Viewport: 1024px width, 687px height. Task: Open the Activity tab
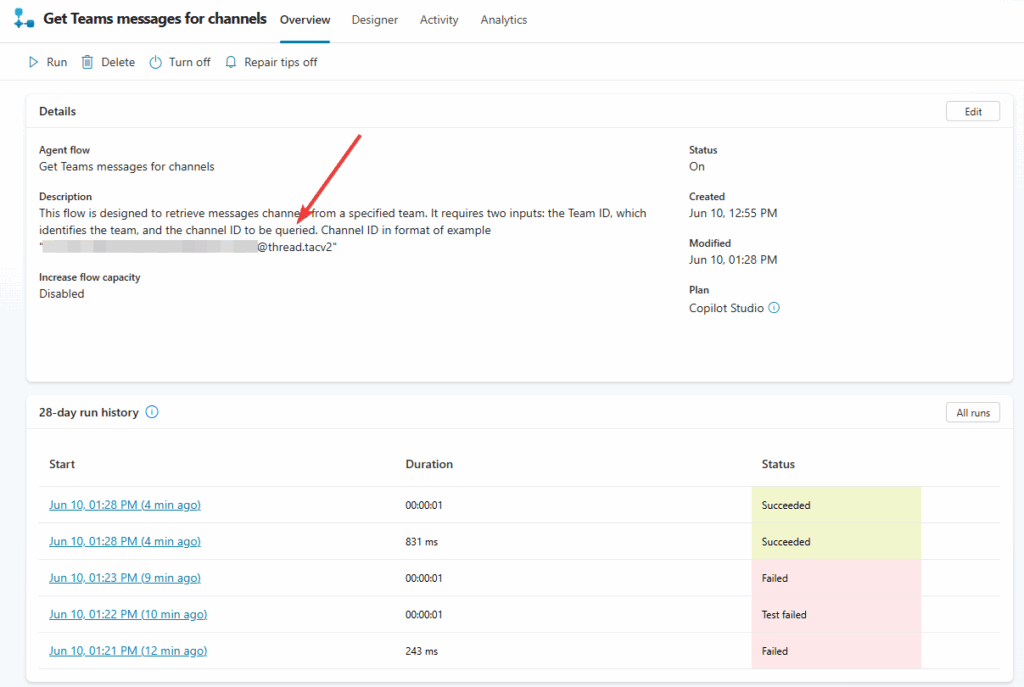click(x=439, y=20)
